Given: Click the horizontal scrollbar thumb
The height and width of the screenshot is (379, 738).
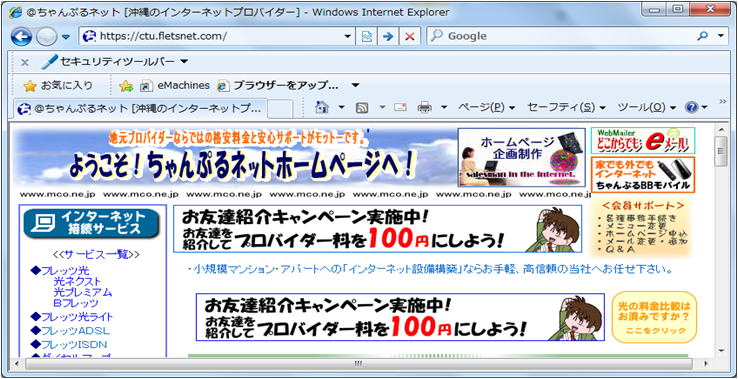Looking at the screenshot, I should (359, 364).
